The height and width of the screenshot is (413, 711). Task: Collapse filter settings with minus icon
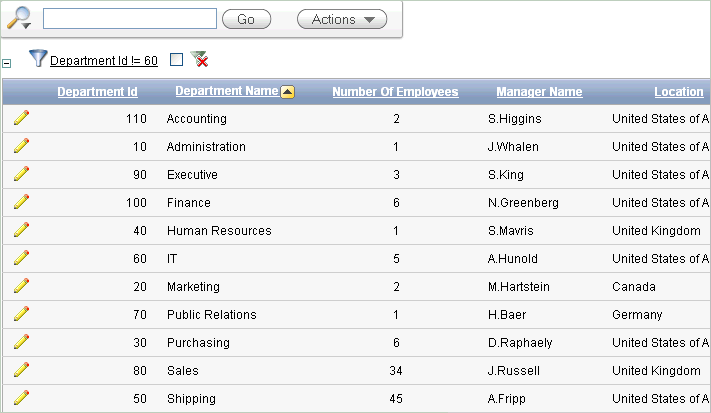pyautogui.click(x=6, y=63)
